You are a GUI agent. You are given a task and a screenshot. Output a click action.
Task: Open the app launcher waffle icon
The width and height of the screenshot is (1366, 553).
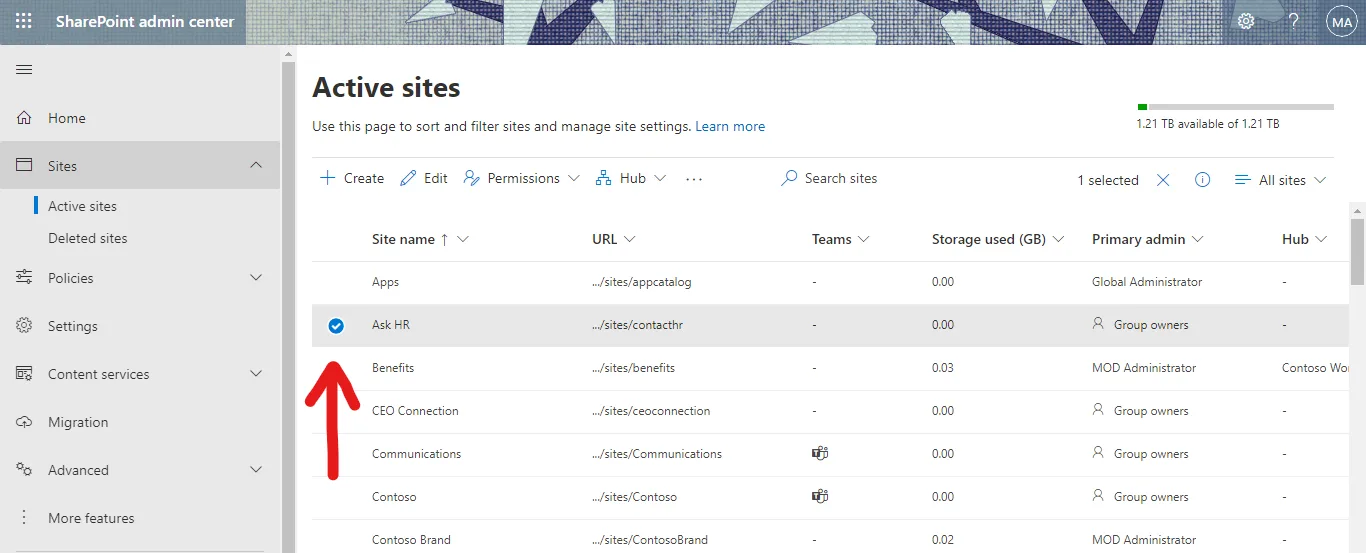pos(23,21)
